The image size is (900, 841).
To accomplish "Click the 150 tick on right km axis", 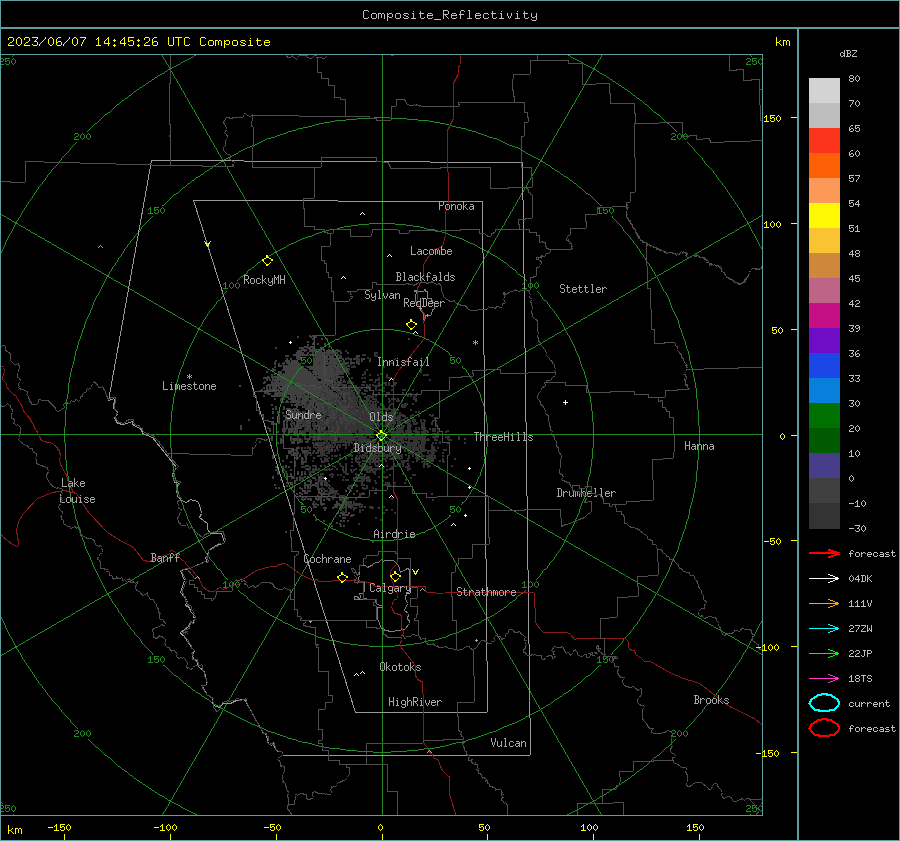I will click(772, 118).
